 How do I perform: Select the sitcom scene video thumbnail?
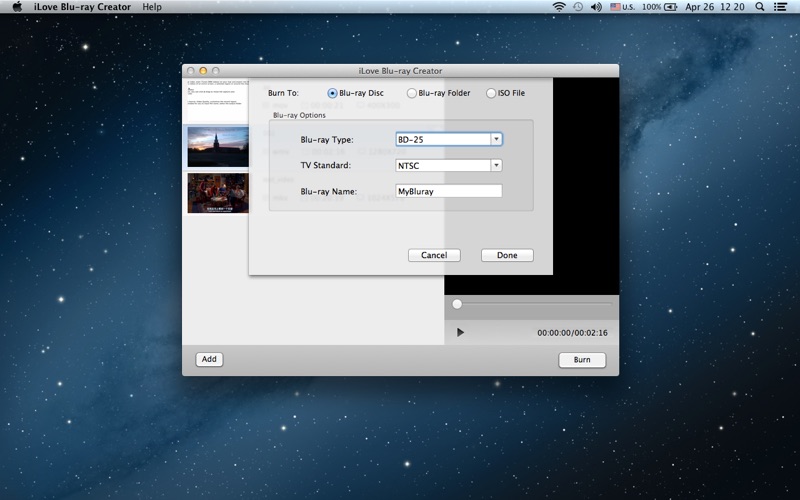pyautogui.click(x=218, y=193)
